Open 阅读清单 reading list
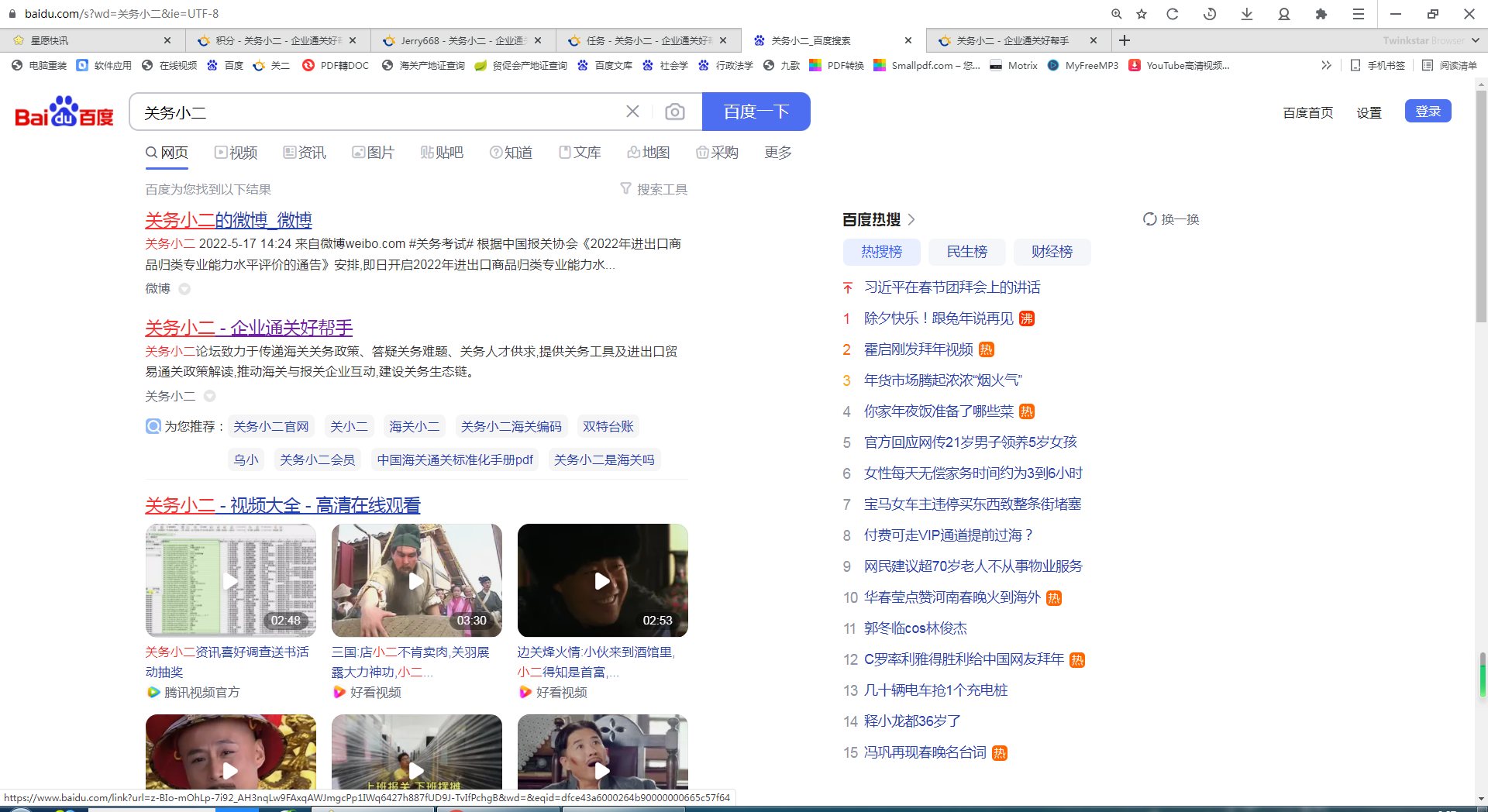This screenshot has height=812, width=1488. click(1449, 65)
